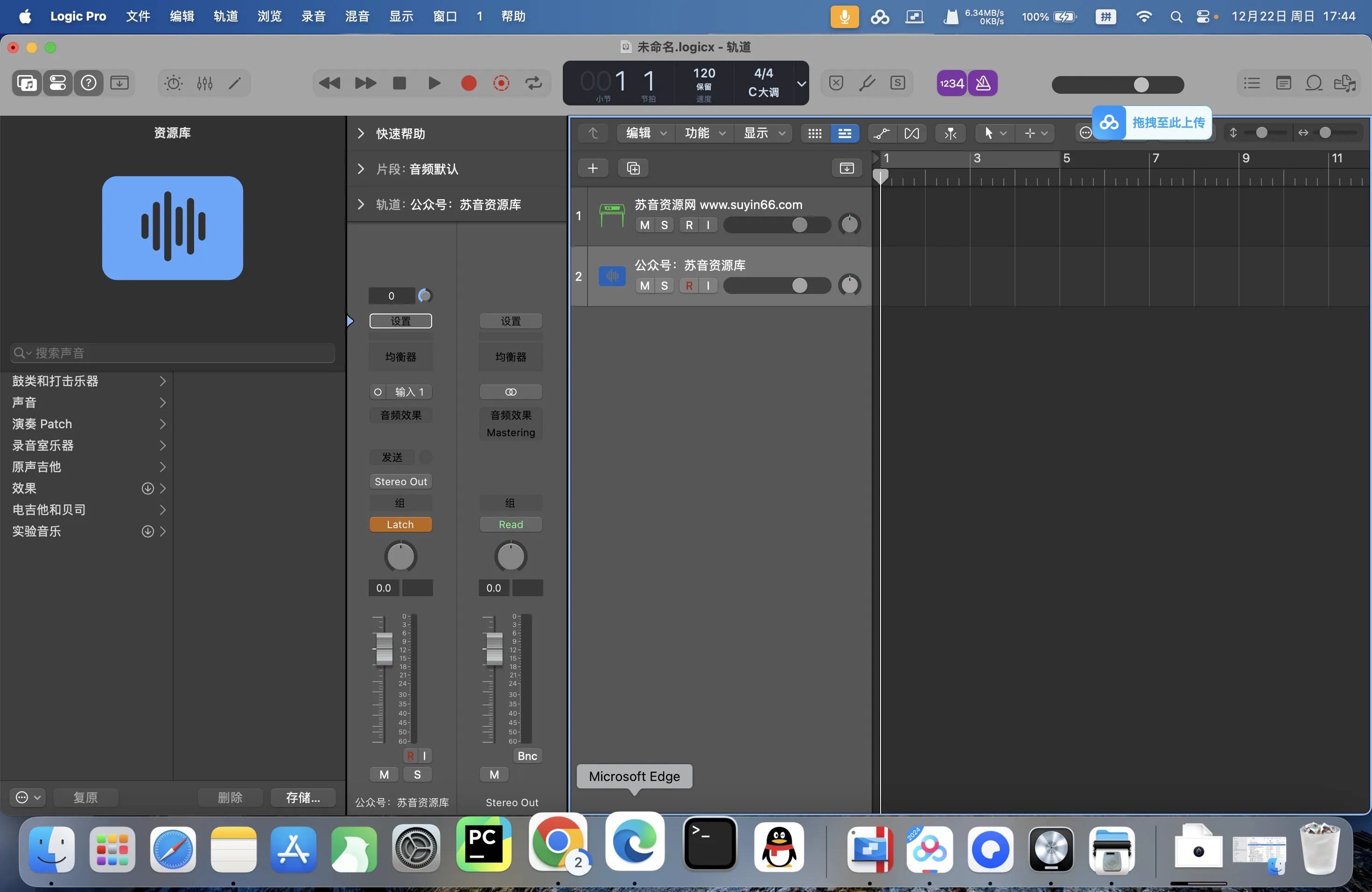Open the List Editors icon
Viewport: 1372px width, 892px height.
1251,83
